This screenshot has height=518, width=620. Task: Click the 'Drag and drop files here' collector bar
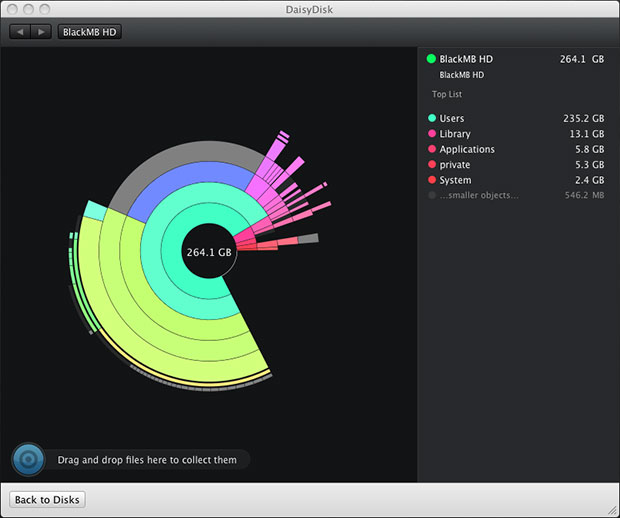[147, 460]
